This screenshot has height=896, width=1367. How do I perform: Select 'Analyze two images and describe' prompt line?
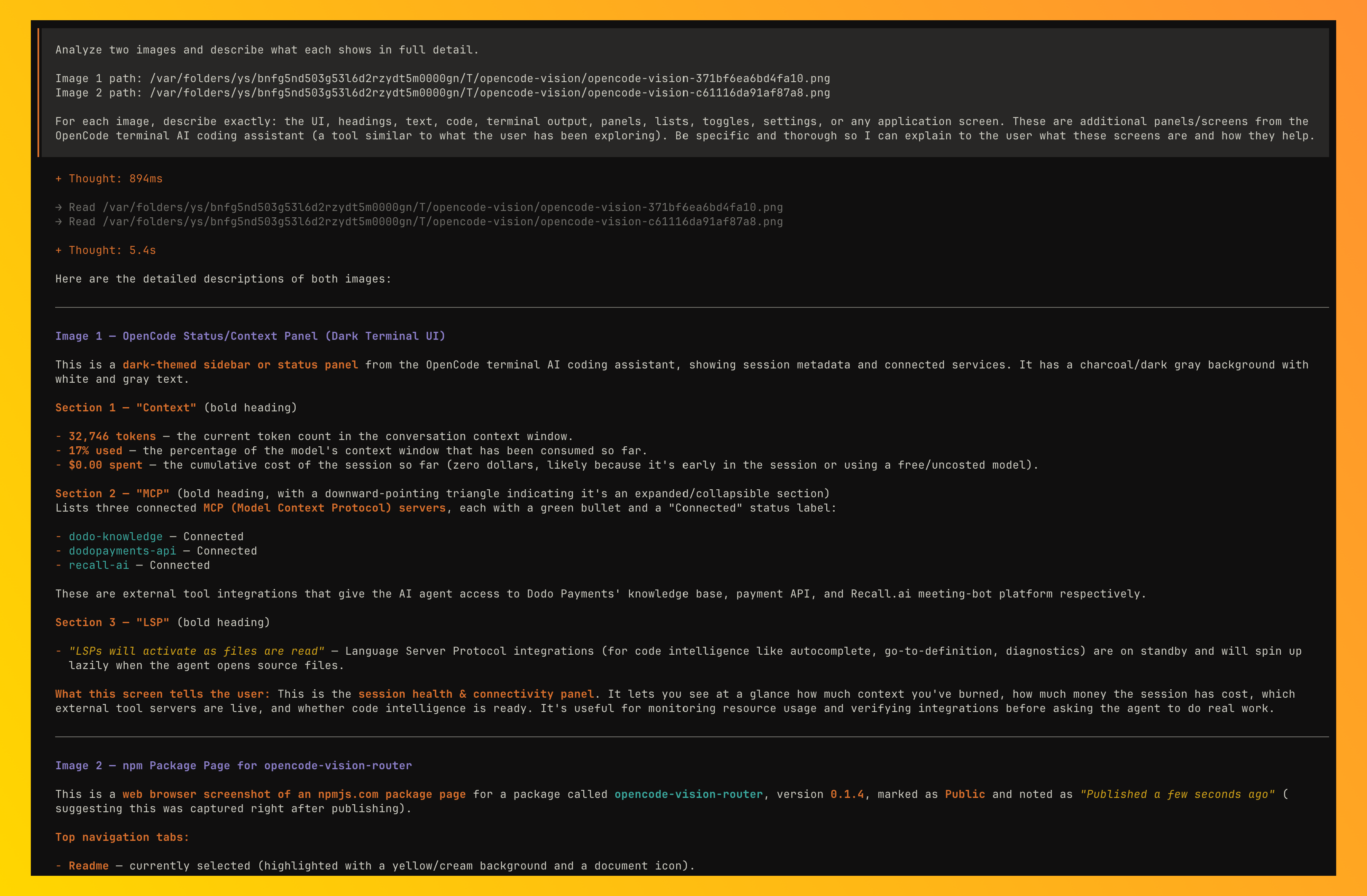coord(267,50)
